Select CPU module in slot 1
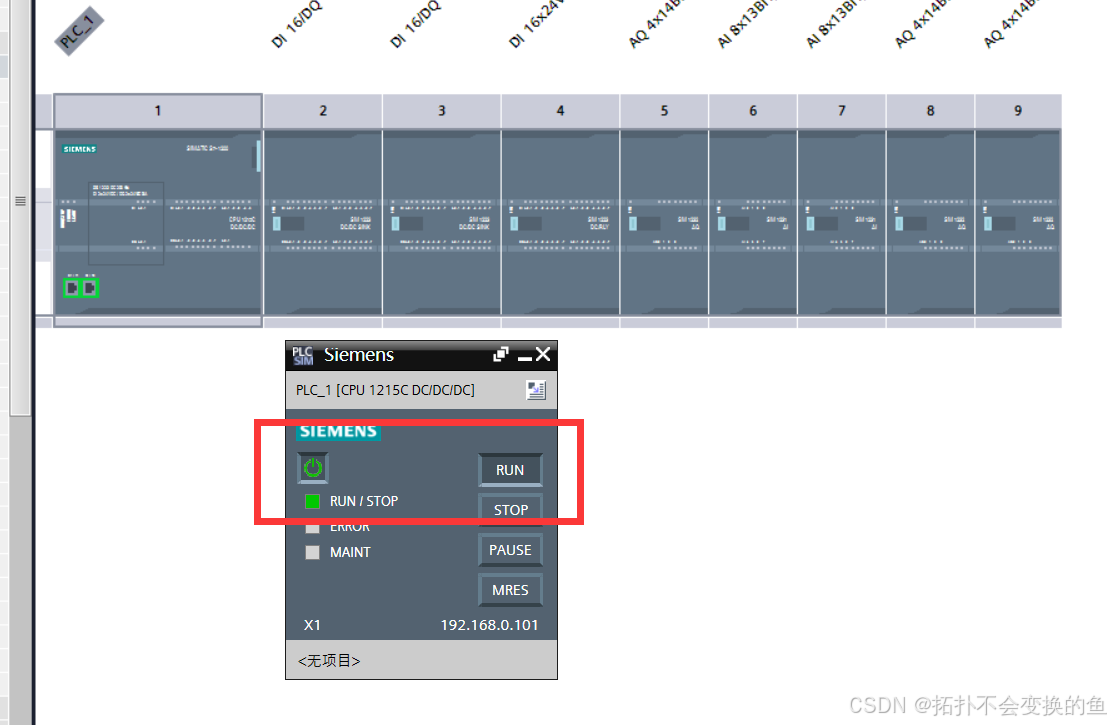The height and width of the screenshot is (725, 1111). pos(158,223)
